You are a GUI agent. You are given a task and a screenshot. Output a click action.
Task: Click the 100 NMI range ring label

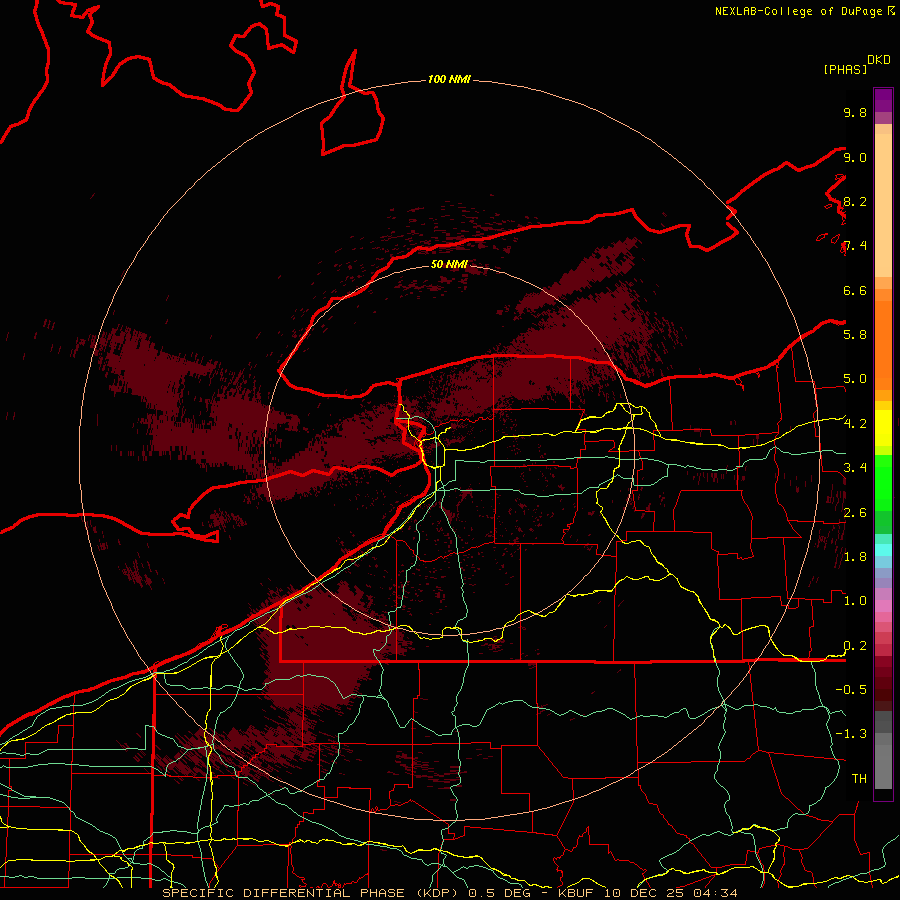click(x=449, y=79)
